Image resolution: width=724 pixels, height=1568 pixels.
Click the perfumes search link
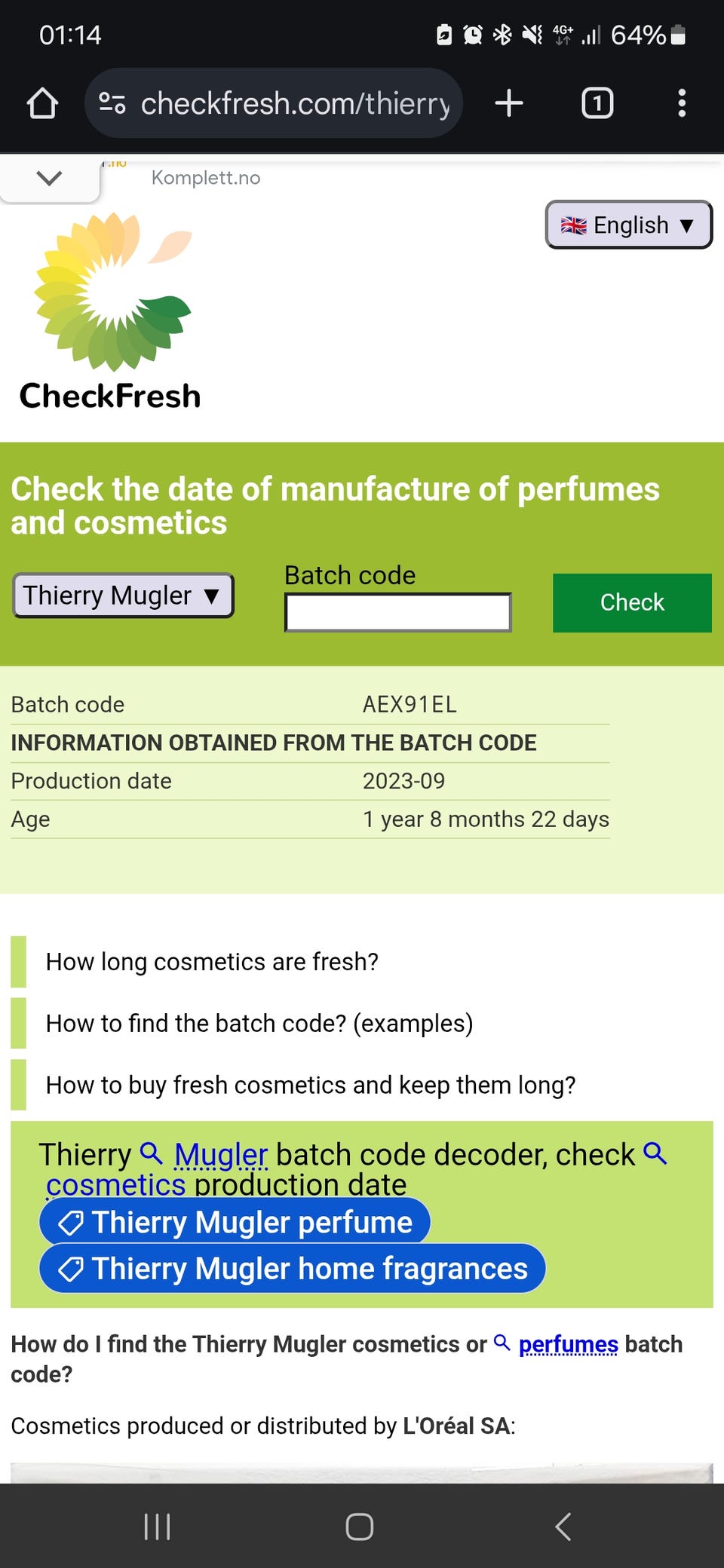click(568, 1344)
